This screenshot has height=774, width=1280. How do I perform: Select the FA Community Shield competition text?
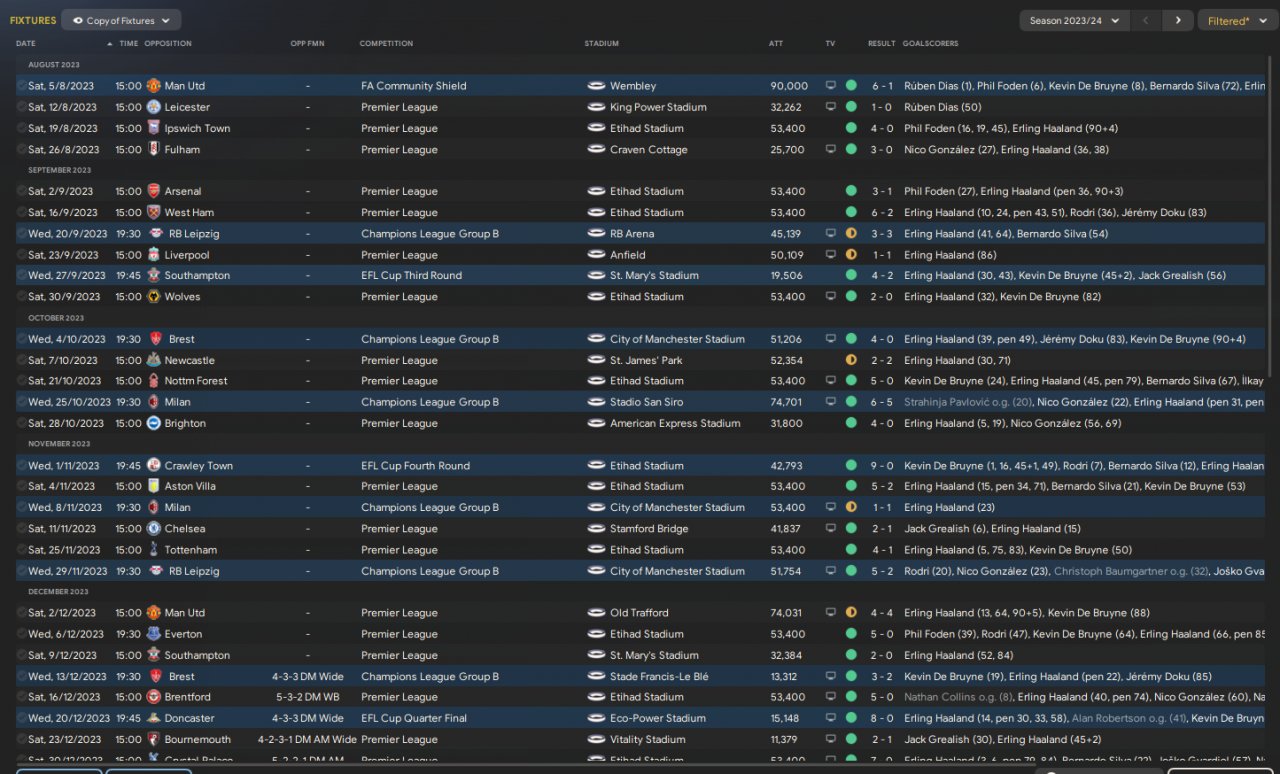click(414, 86)
